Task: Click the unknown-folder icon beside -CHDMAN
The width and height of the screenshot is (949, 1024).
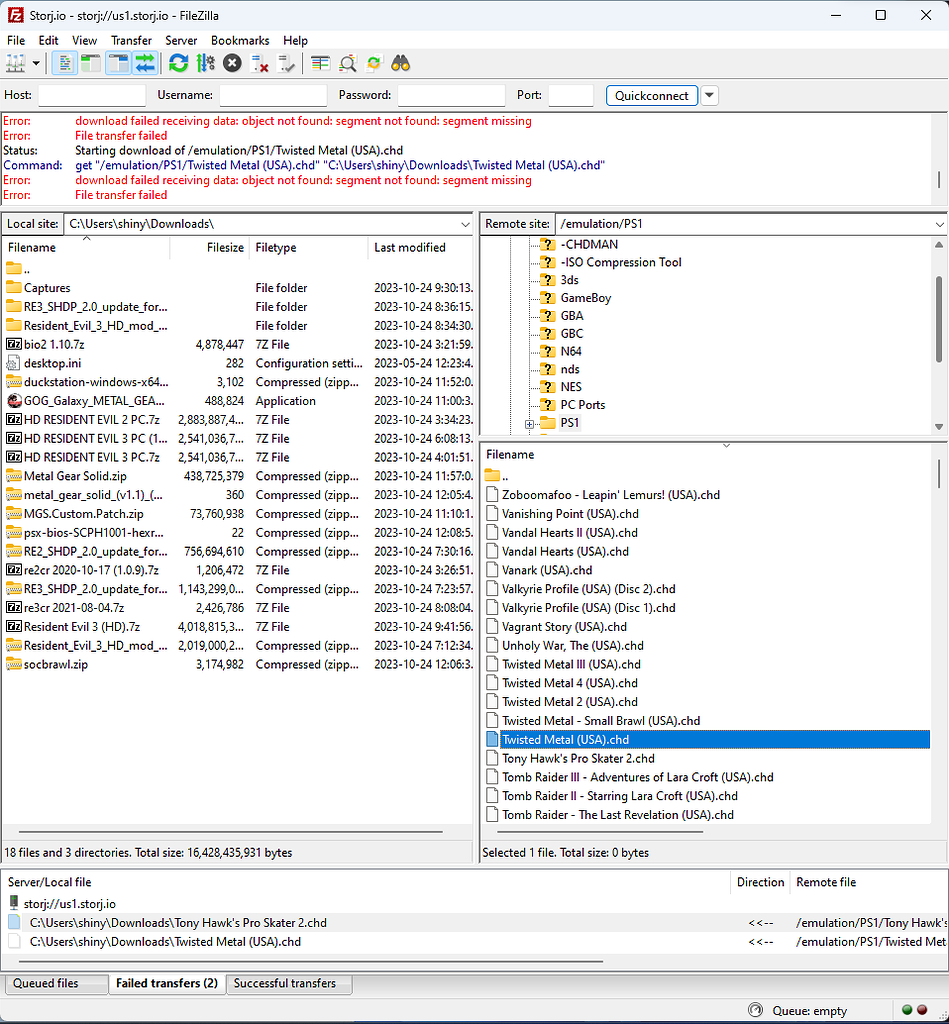Action: [x=547, y=244]
